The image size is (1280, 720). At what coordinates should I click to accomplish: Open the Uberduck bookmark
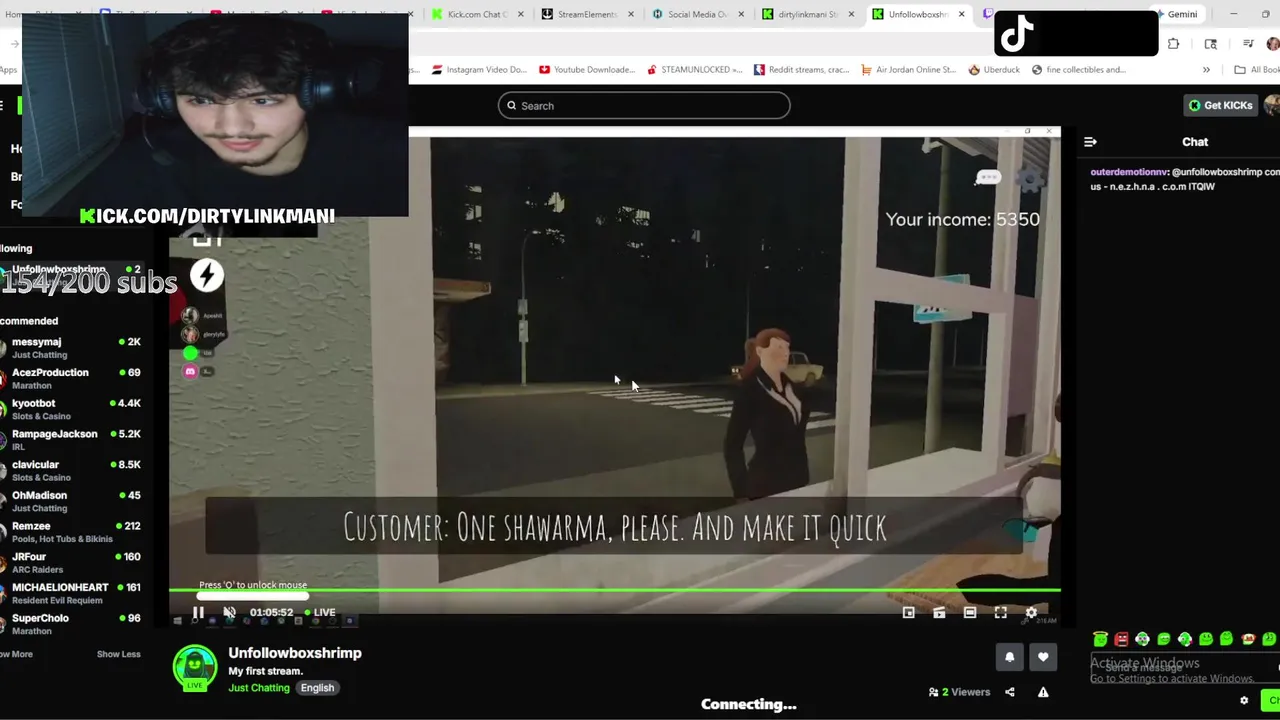996,70
